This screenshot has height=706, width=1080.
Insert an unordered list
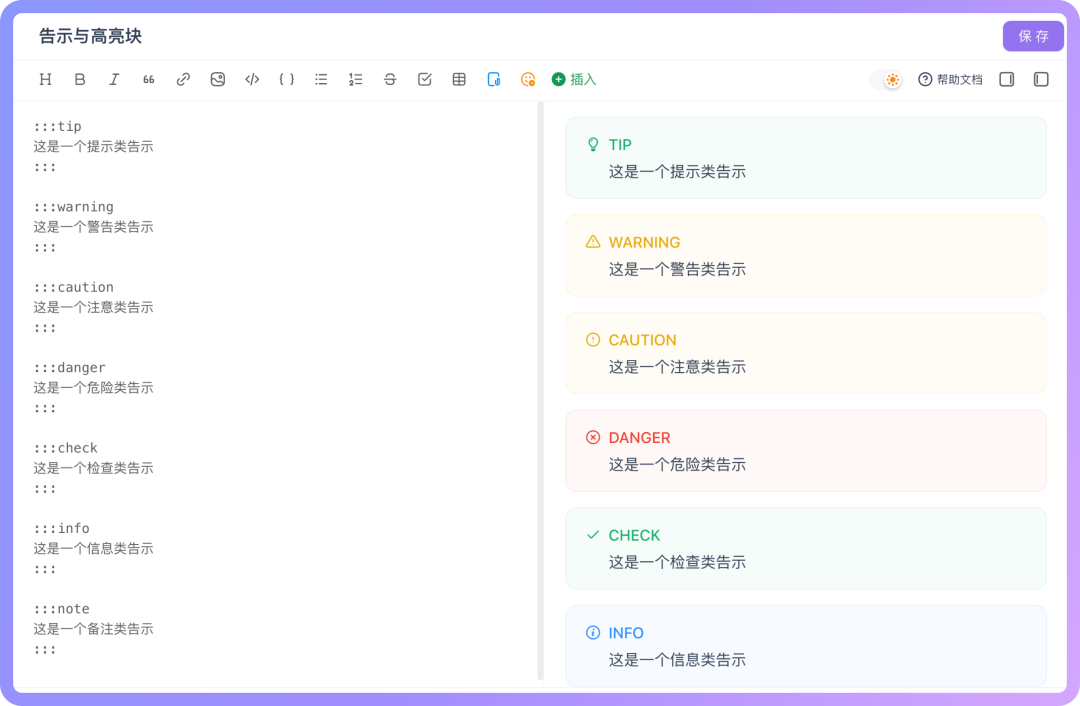coord(321,79)
